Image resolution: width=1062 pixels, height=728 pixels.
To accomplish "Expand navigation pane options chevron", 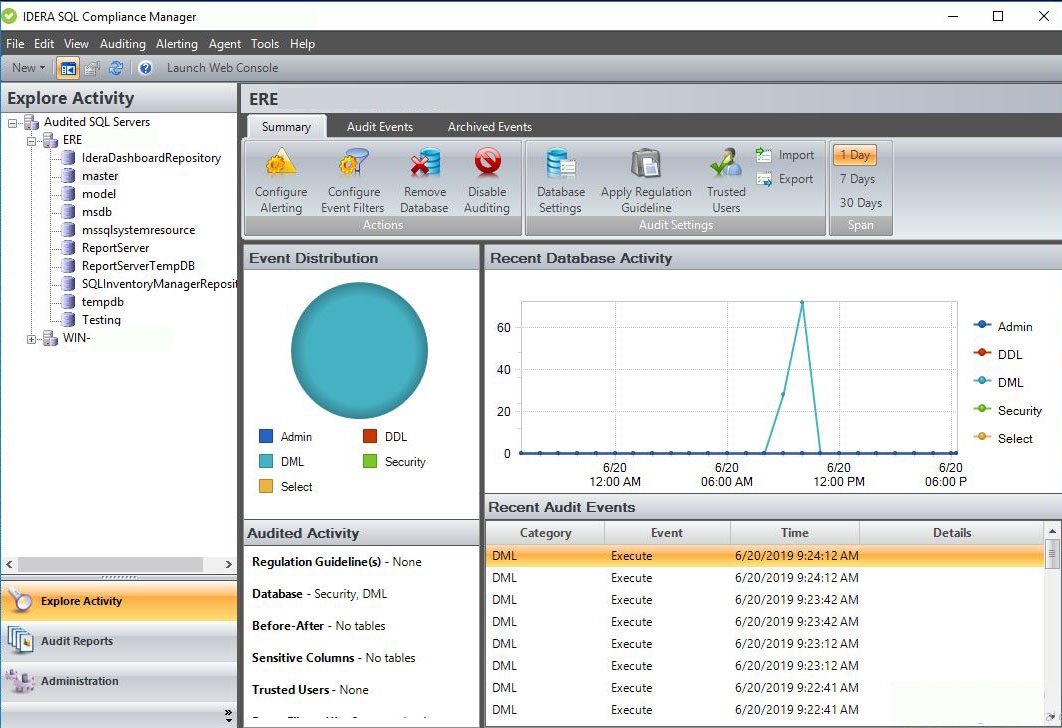I will tap(228, 715).
